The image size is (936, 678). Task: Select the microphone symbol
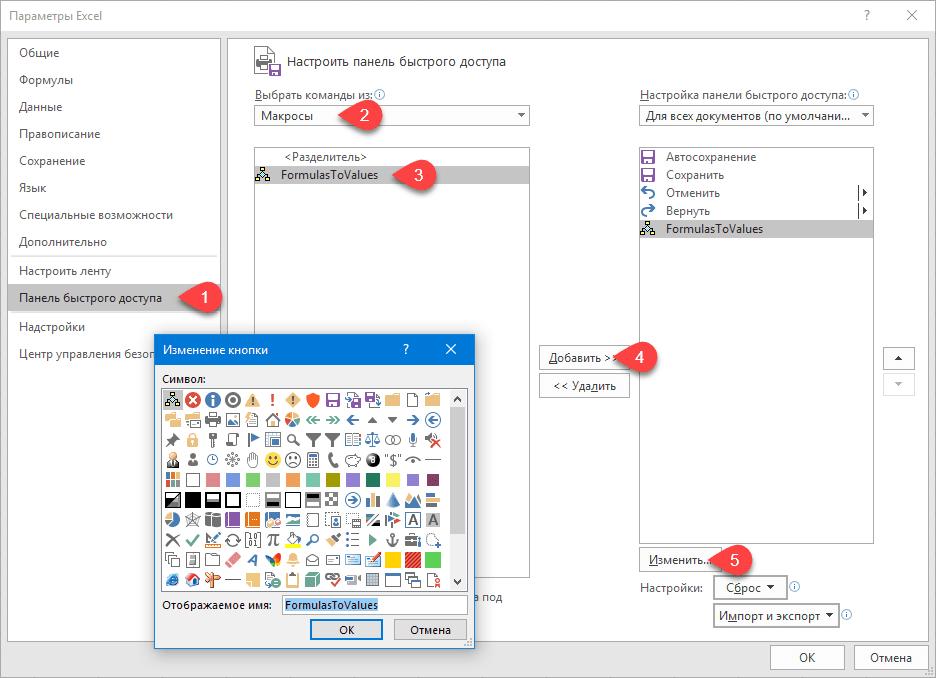pyautogui.click(x=413, y=439)
